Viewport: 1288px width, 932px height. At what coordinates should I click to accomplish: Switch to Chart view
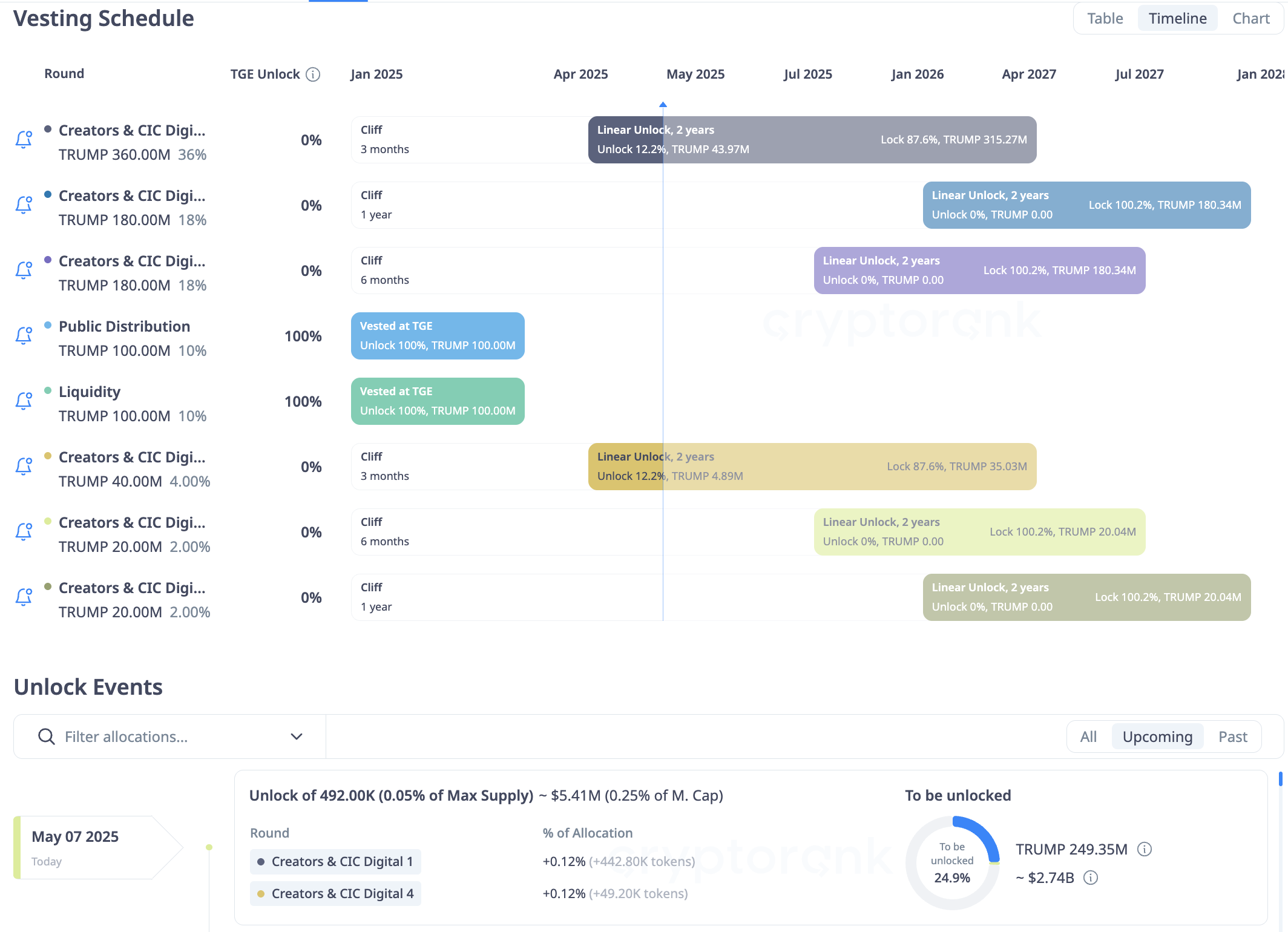[x=1250, y=19]
